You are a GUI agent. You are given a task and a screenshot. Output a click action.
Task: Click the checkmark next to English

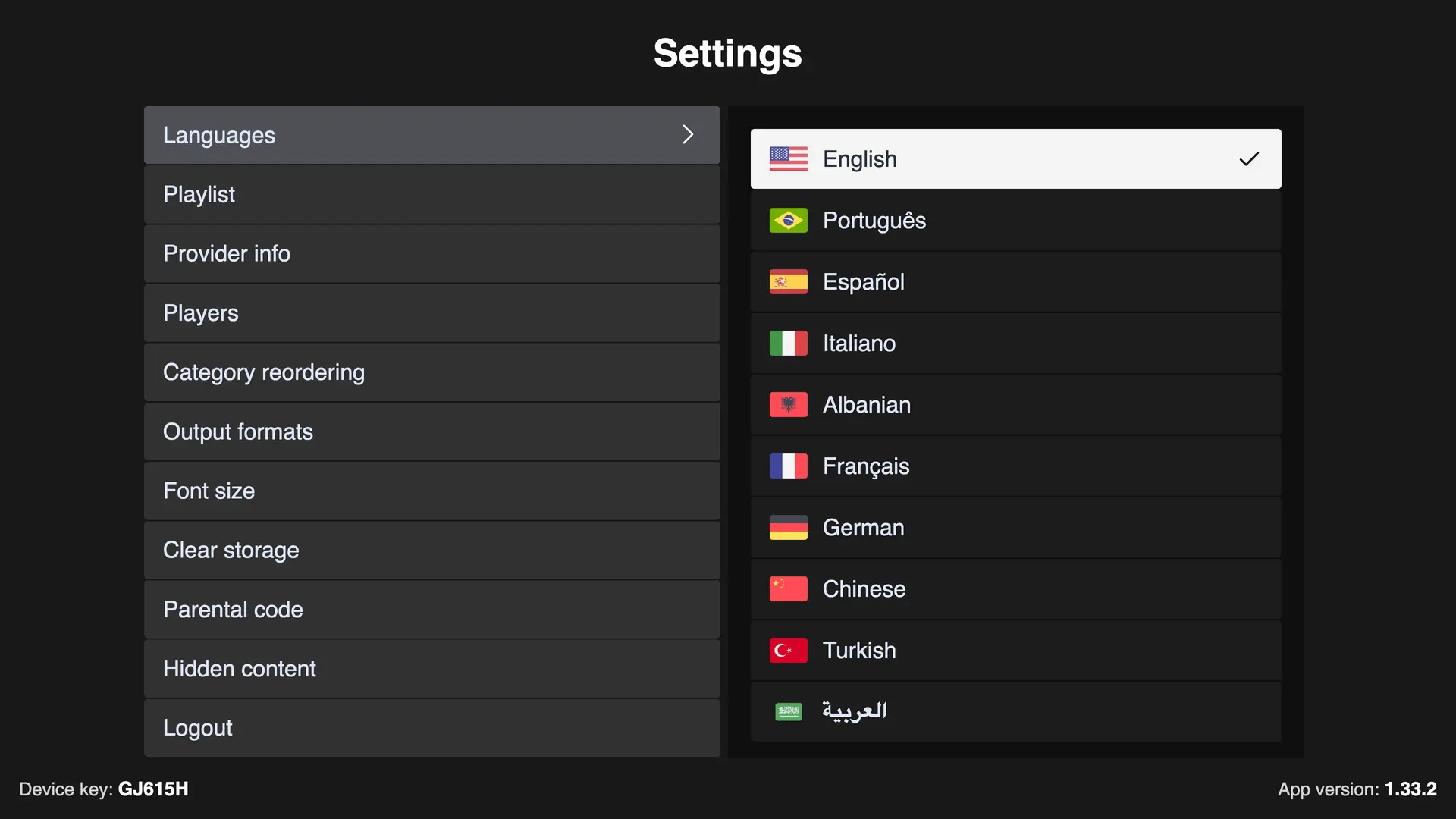[1249, 158]
